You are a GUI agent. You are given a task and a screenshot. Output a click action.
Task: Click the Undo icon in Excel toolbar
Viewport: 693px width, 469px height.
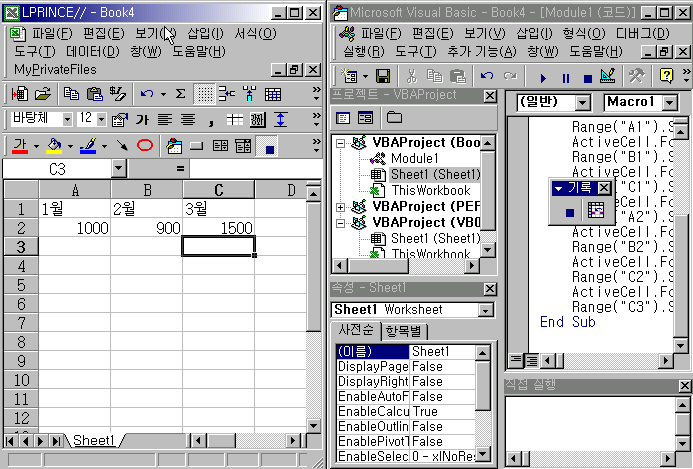147,94
